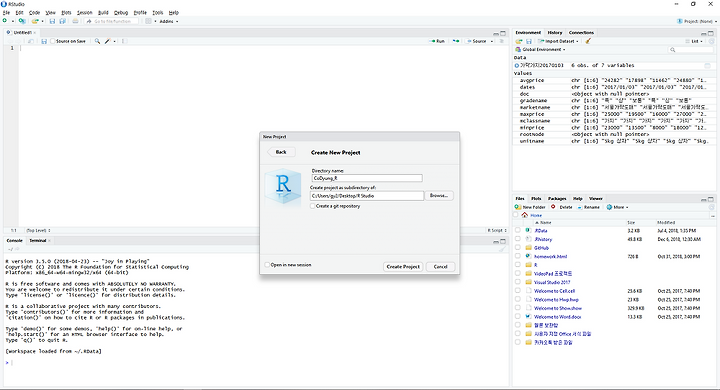Click the New File icon in main toolbar
The height and width of the screenshot is (390, 720).
pos(5,21)
